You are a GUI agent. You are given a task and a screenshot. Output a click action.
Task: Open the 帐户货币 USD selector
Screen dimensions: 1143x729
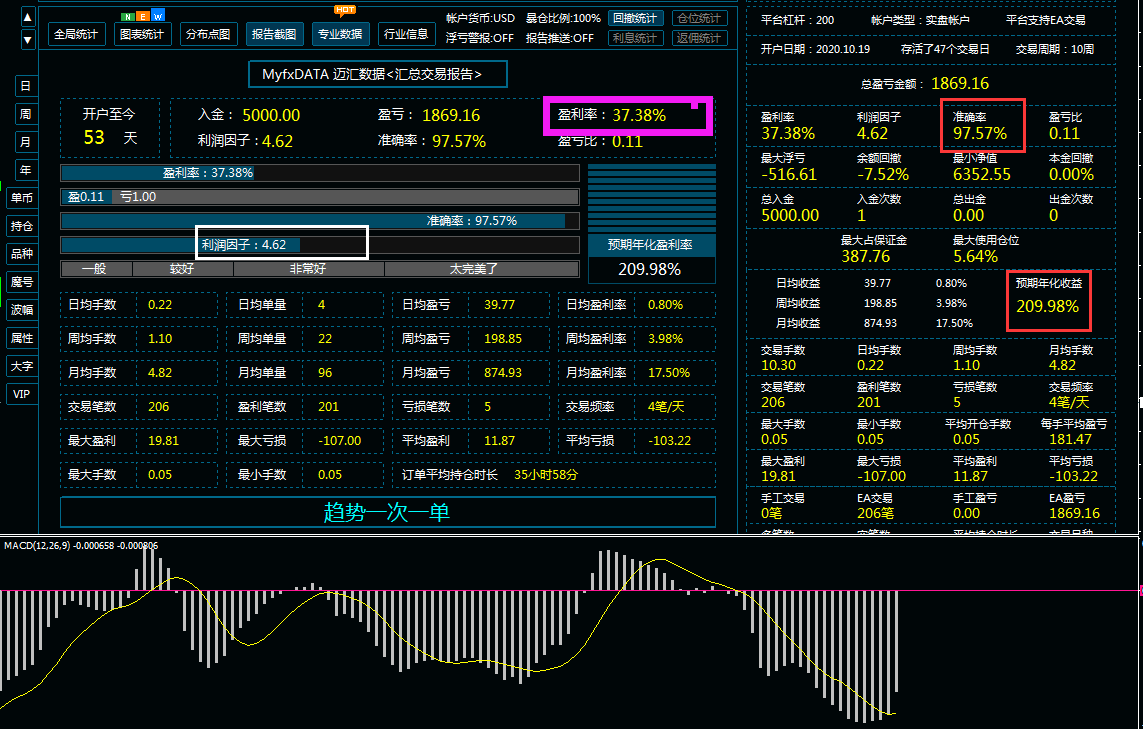pyautogui.click(x=480, y=18)
